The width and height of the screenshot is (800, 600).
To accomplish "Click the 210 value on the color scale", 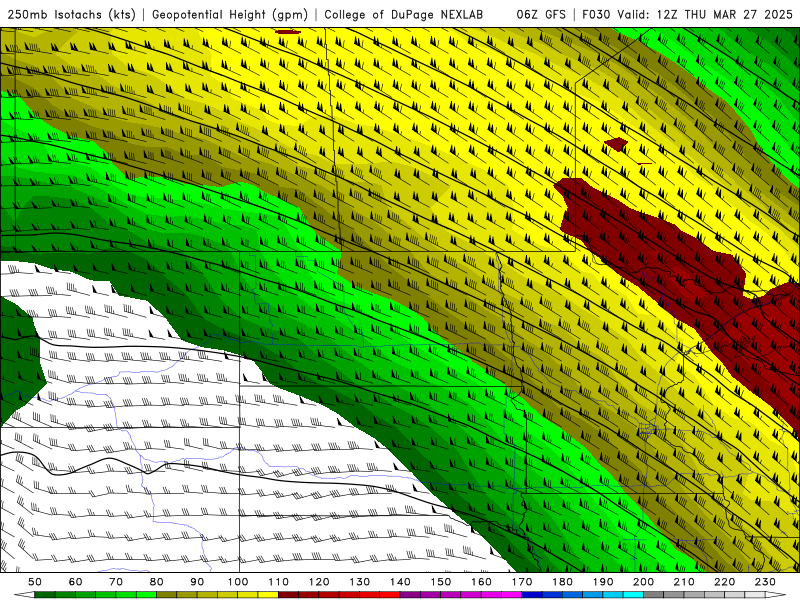I will (684, 582).
